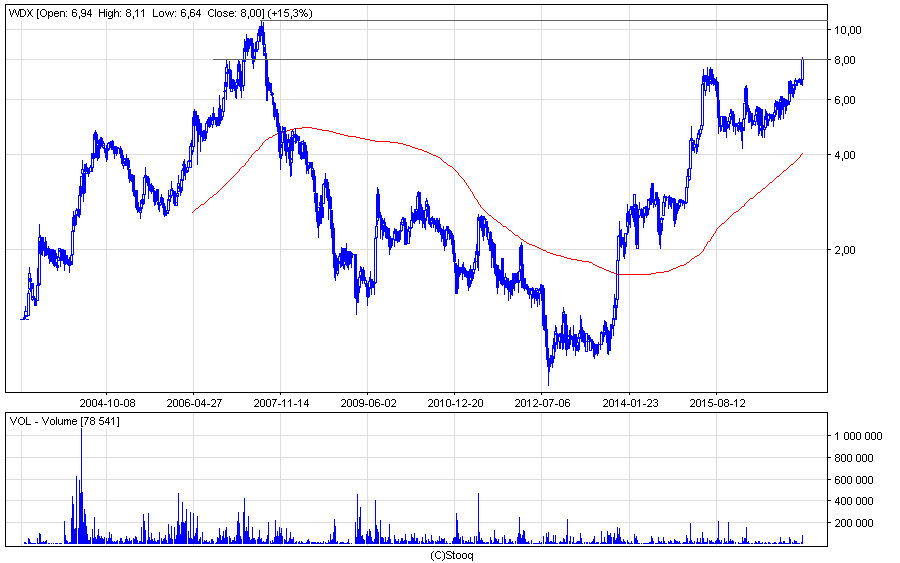Click the (C)Stooq copyright text
900x563 pixels.
452,556
